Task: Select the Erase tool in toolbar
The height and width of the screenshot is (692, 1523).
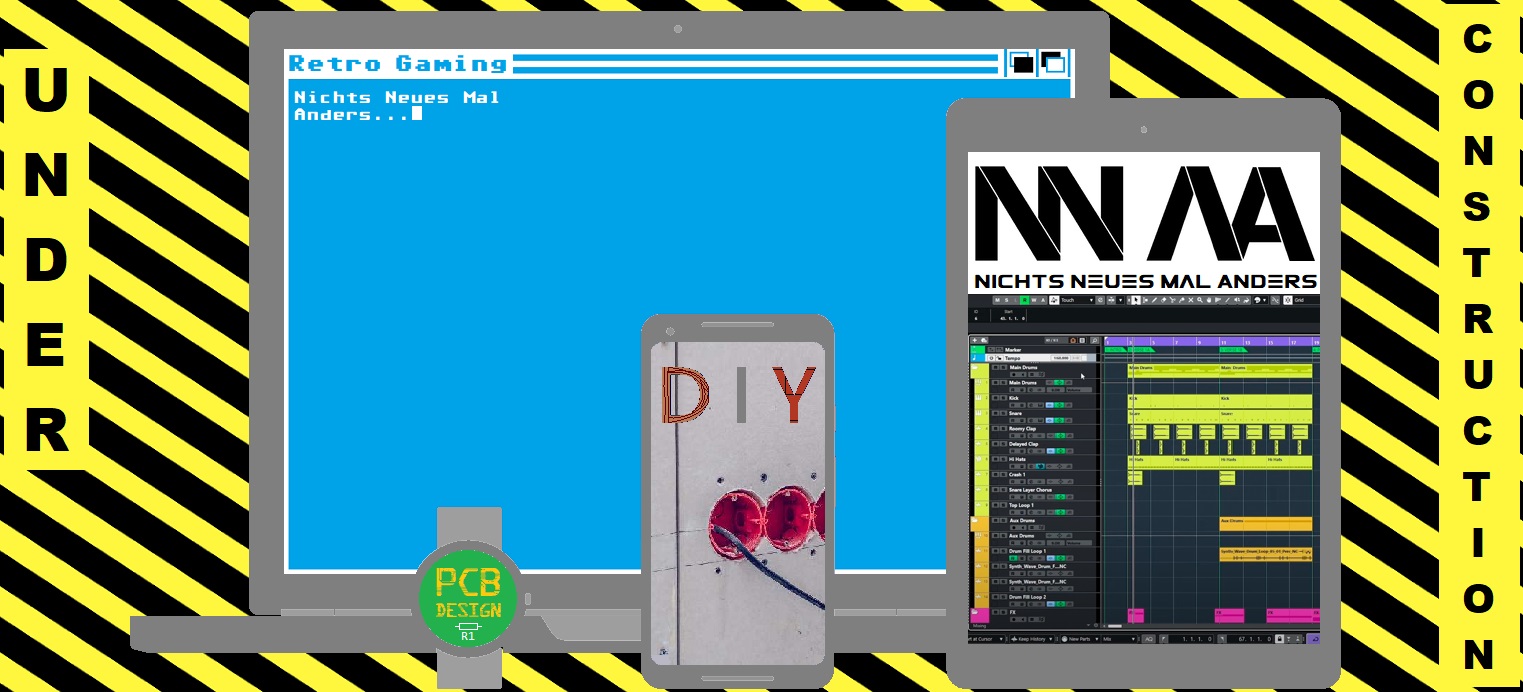Action: tap(1165, 300)
